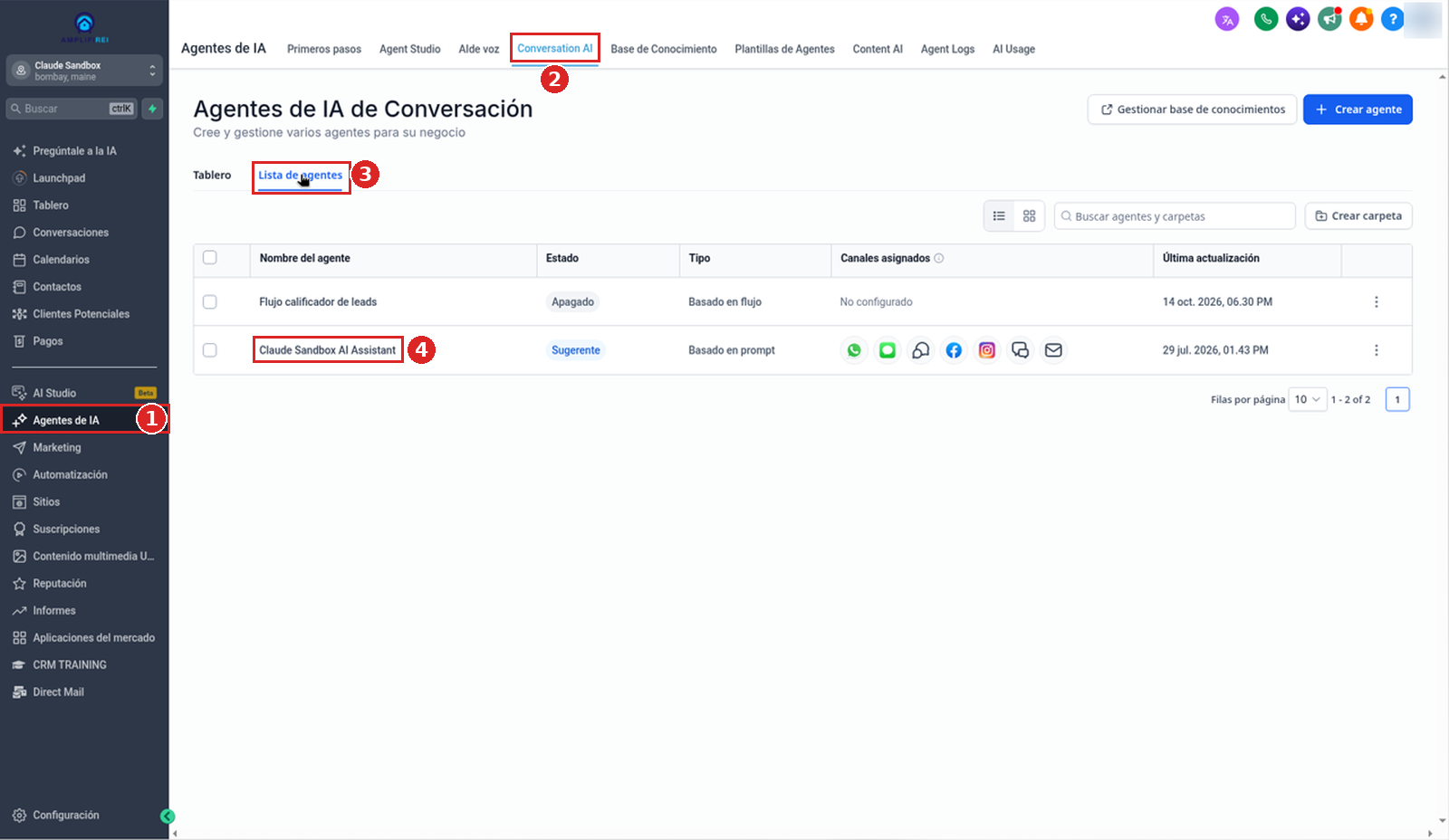Go to page 1 in pagination
The height and width of the screenshot is (840, 1449).
[x=1397, y=399]
